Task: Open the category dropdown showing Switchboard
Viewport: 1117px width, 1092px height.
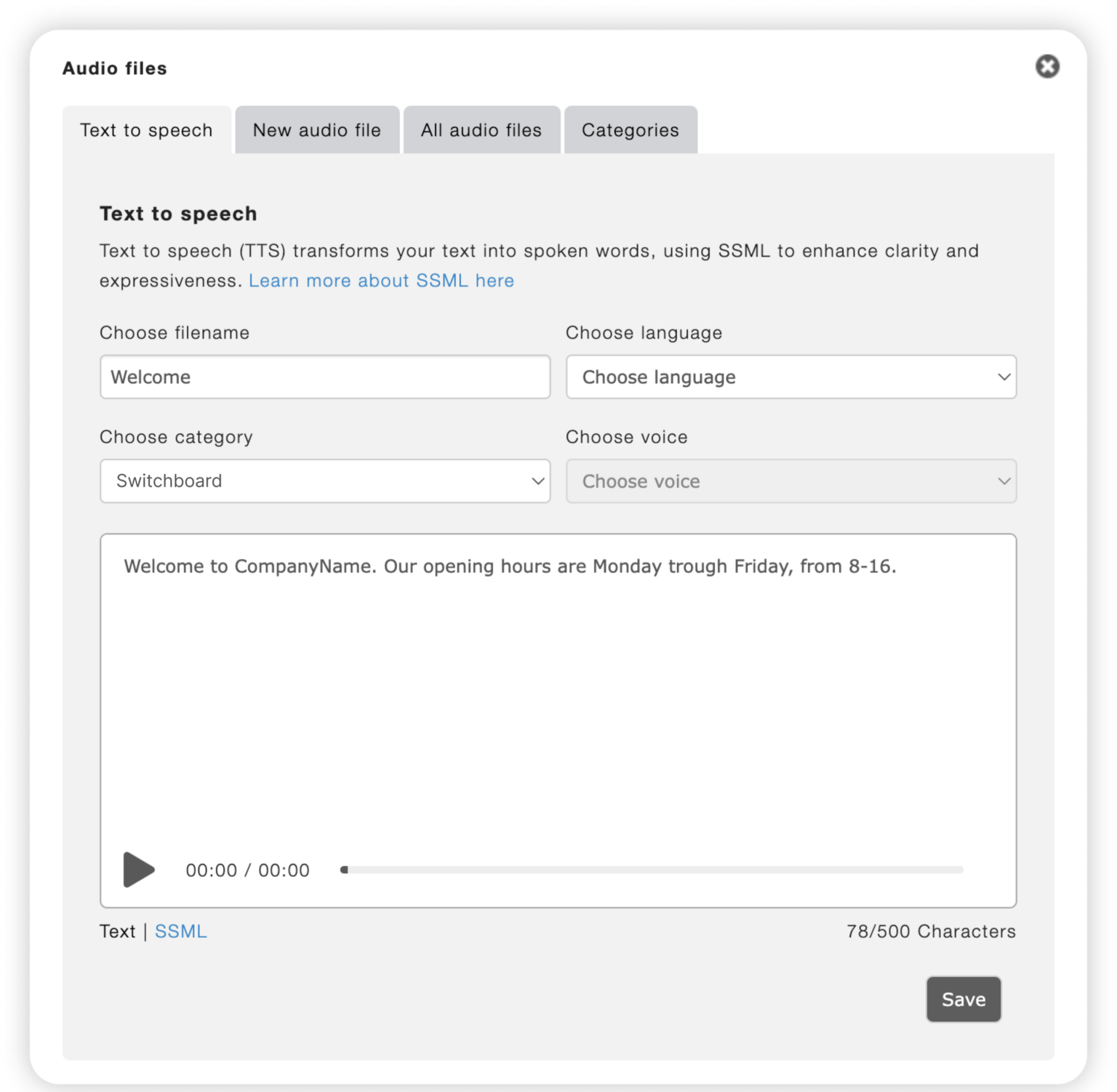Action: [325, 481]
